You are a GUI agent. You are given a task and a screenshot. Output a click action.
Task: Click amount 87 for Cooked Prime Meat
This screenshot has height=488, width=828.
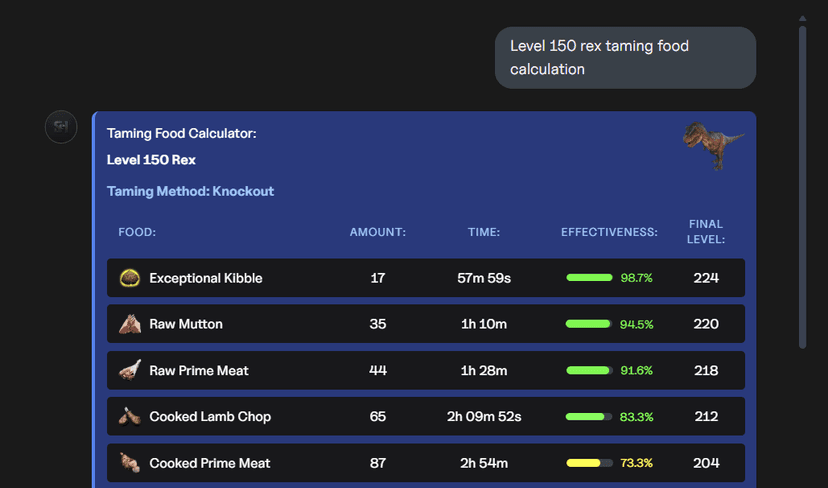(378, 463)
